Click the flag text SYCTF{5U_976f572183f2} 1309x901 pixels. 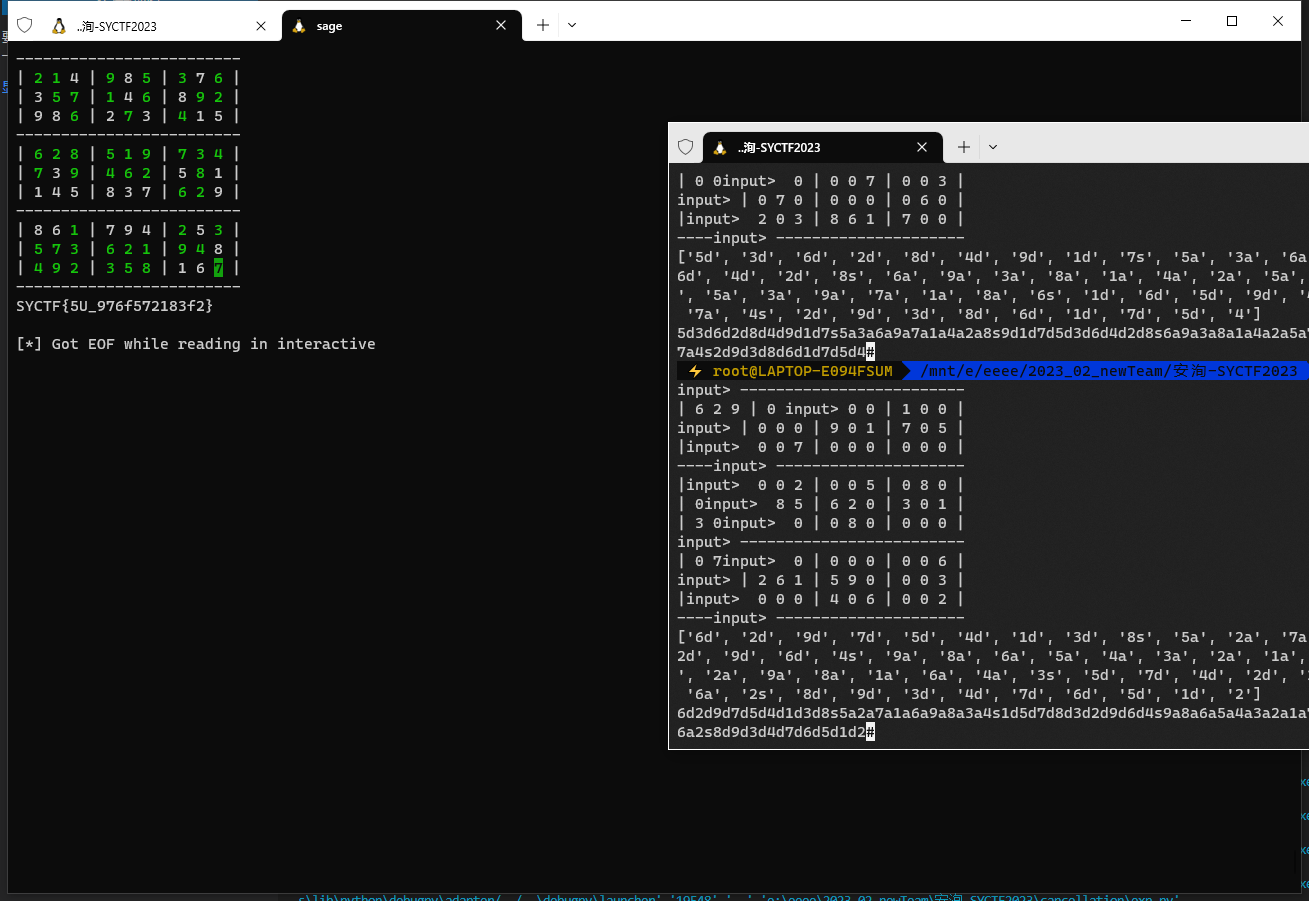click(x=115, y=306)
